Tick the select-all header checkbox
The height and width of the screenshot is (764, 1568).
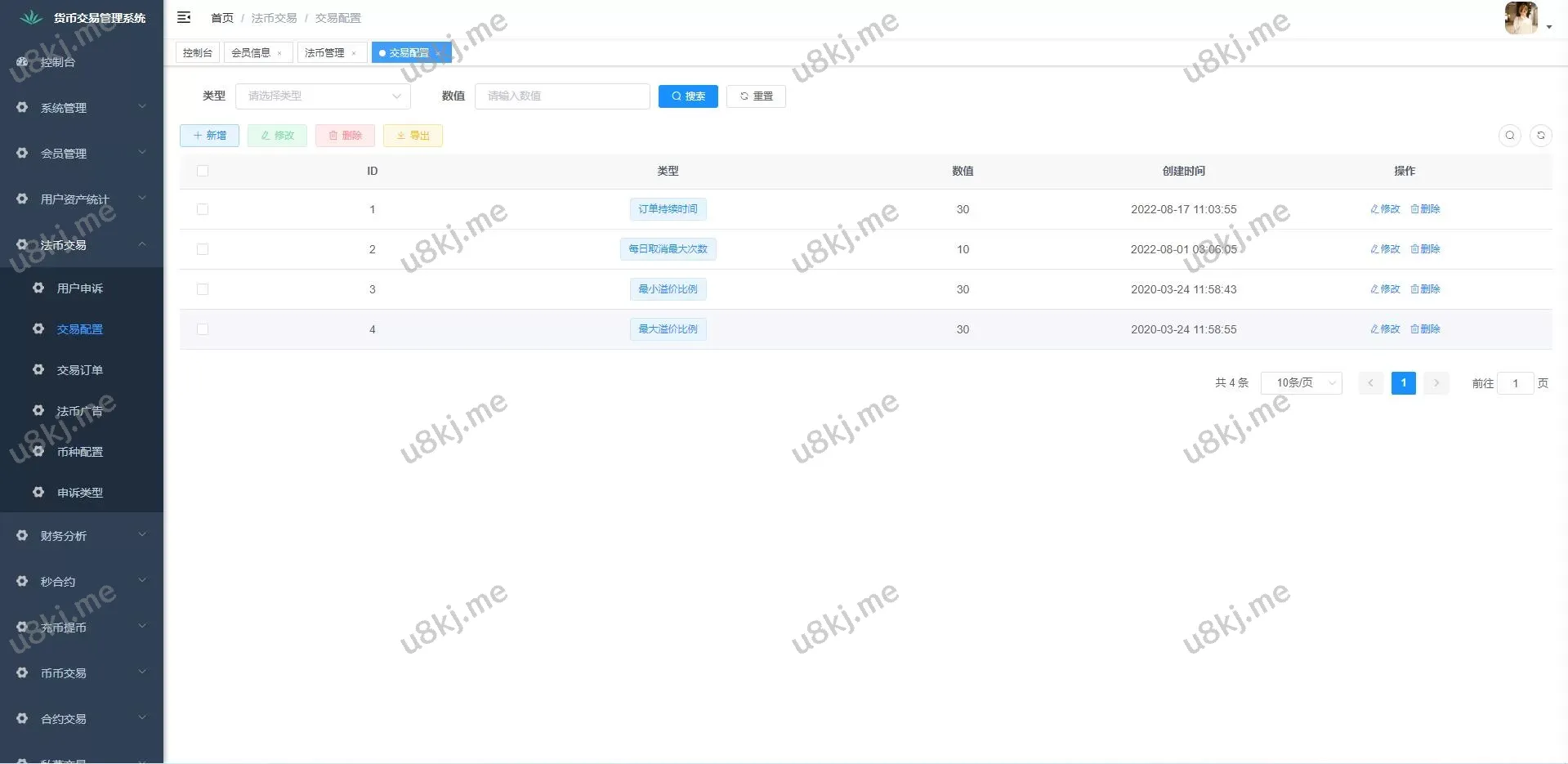[203, 171]
